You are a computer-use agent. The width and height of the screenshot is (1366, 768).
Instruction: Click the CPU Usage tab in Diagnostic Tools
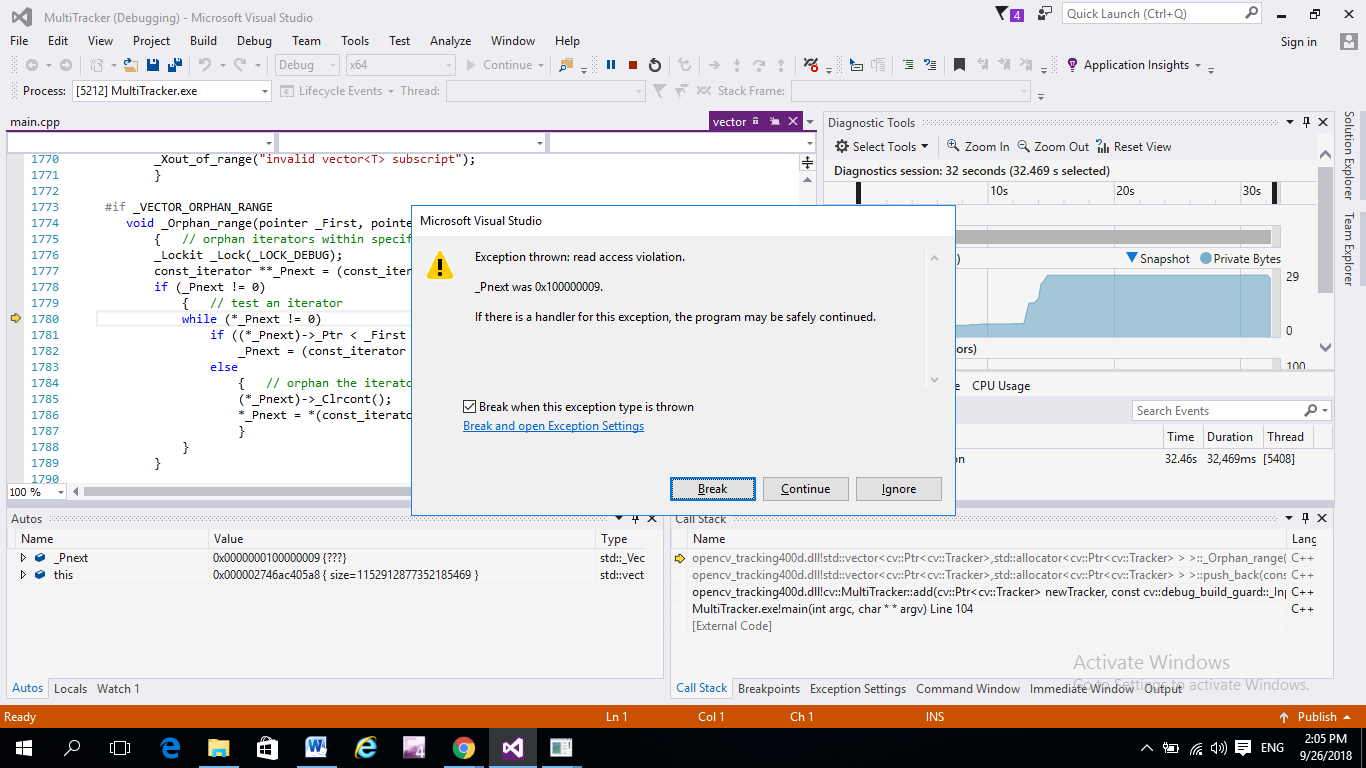pos(1000,386)
